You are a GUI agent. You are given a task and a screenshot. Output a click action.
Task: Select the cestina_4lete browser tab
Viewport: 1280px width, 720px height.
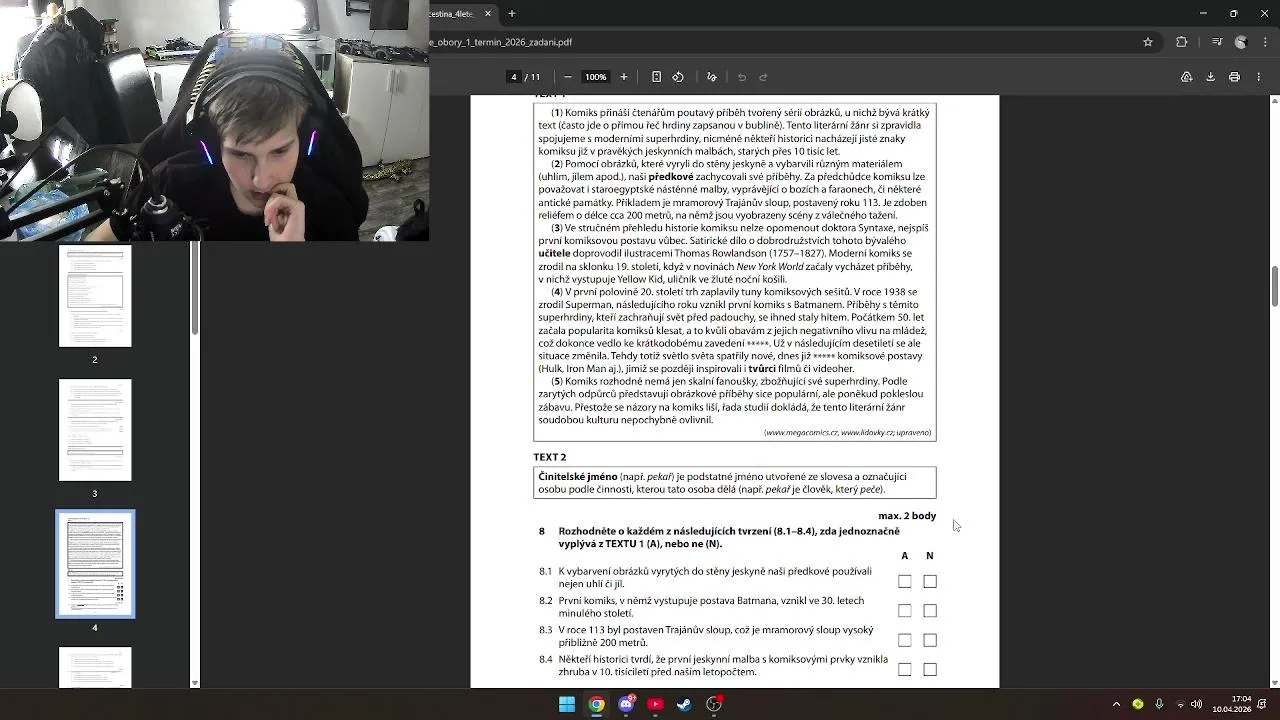pyautogui.click(x=455, y=13)
